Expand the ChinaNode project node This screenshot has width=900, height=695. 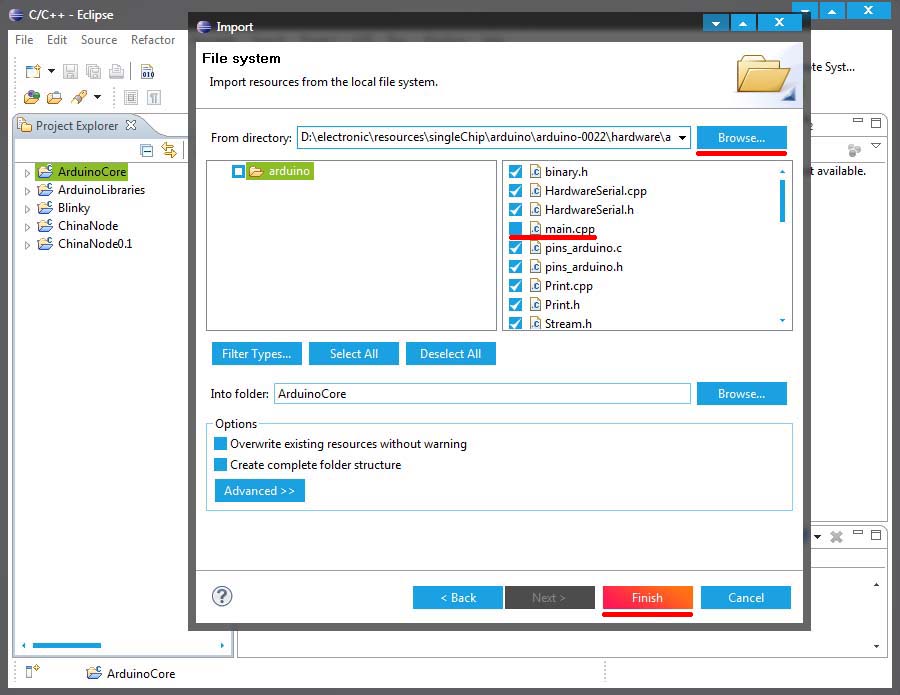coord(27,227)
